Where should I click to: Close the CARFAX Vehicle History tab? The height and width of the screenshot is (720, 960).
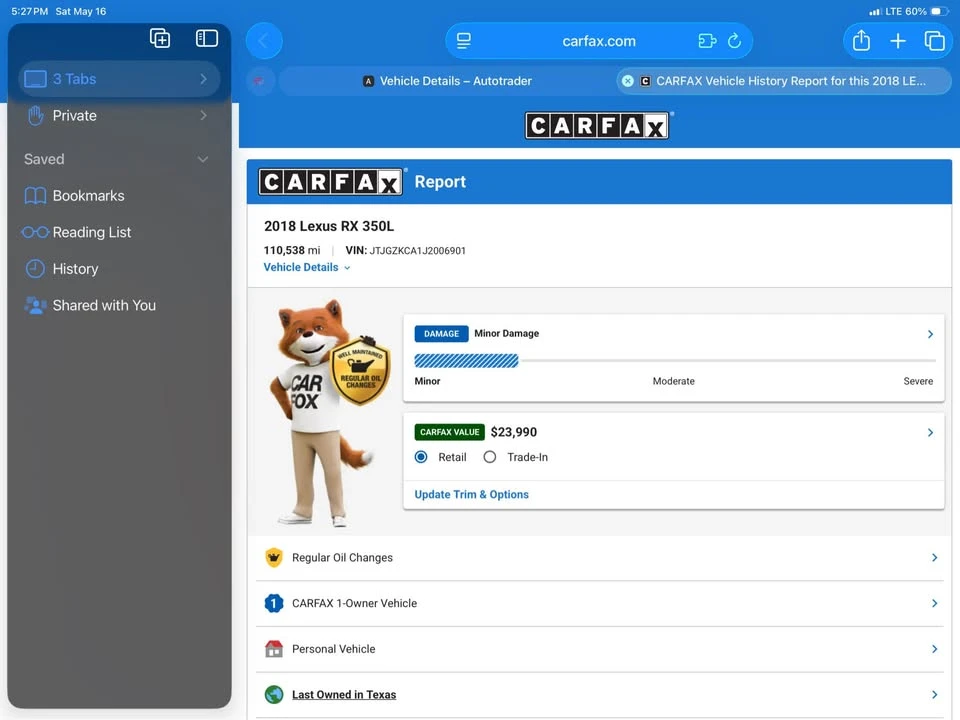click(x=628, y=81)
